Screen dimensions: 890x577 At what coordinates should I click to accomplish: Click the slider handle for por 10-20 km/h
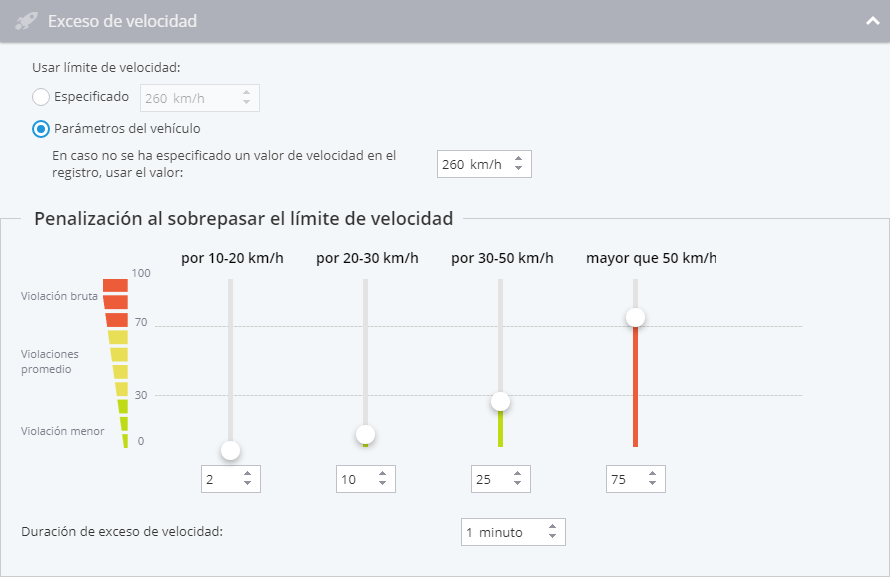point(230,450)
